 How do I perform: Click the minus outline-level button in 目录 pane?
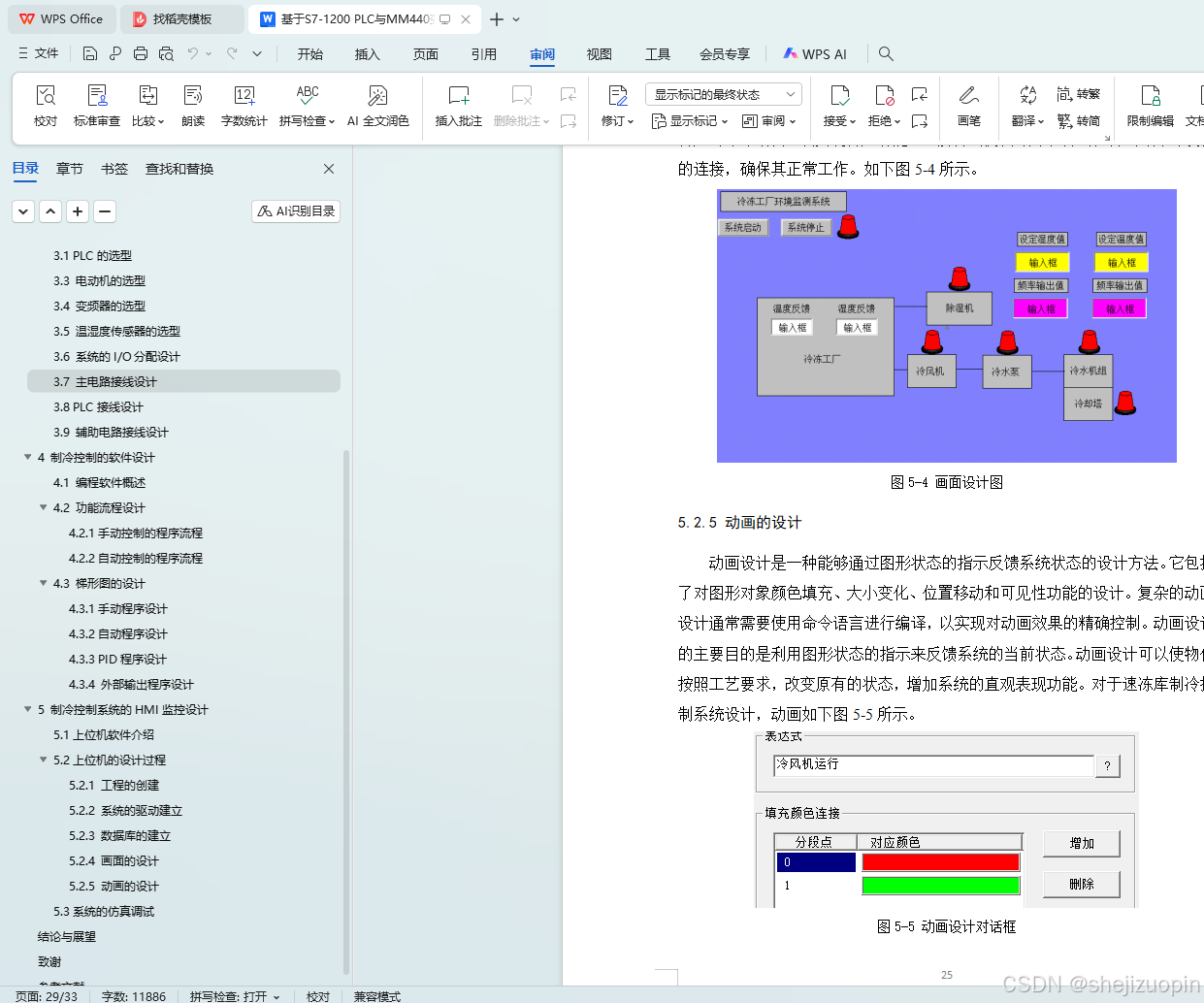105,211
